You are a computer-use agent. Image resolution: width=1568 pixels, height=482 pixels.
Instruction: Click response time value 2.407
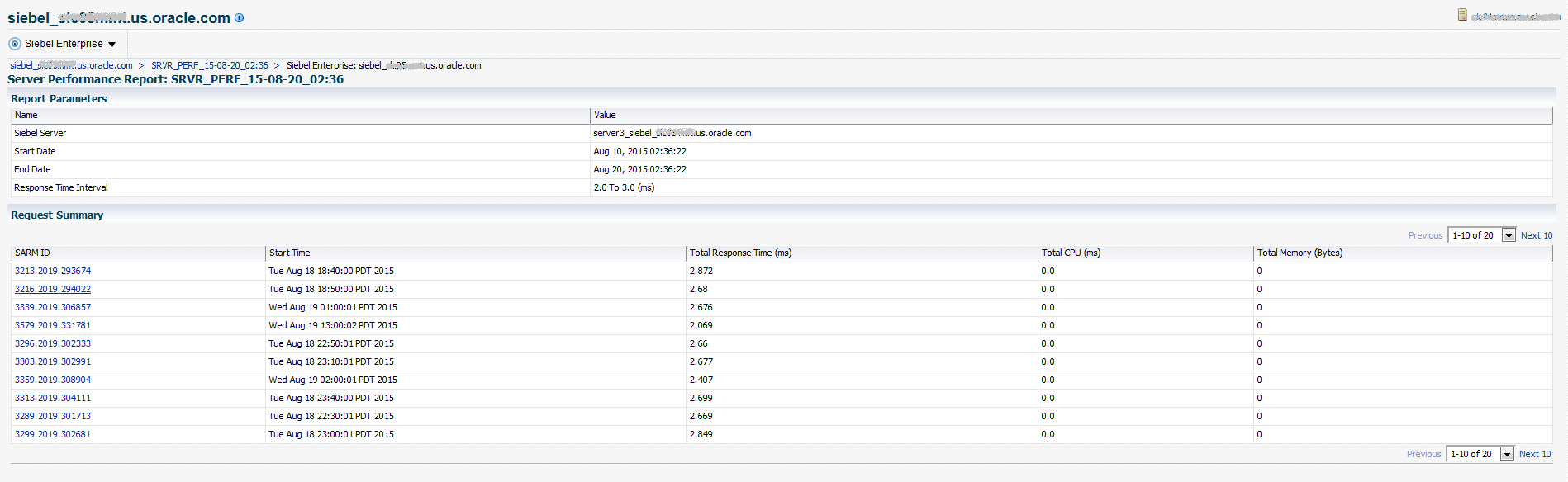(701, 380)
